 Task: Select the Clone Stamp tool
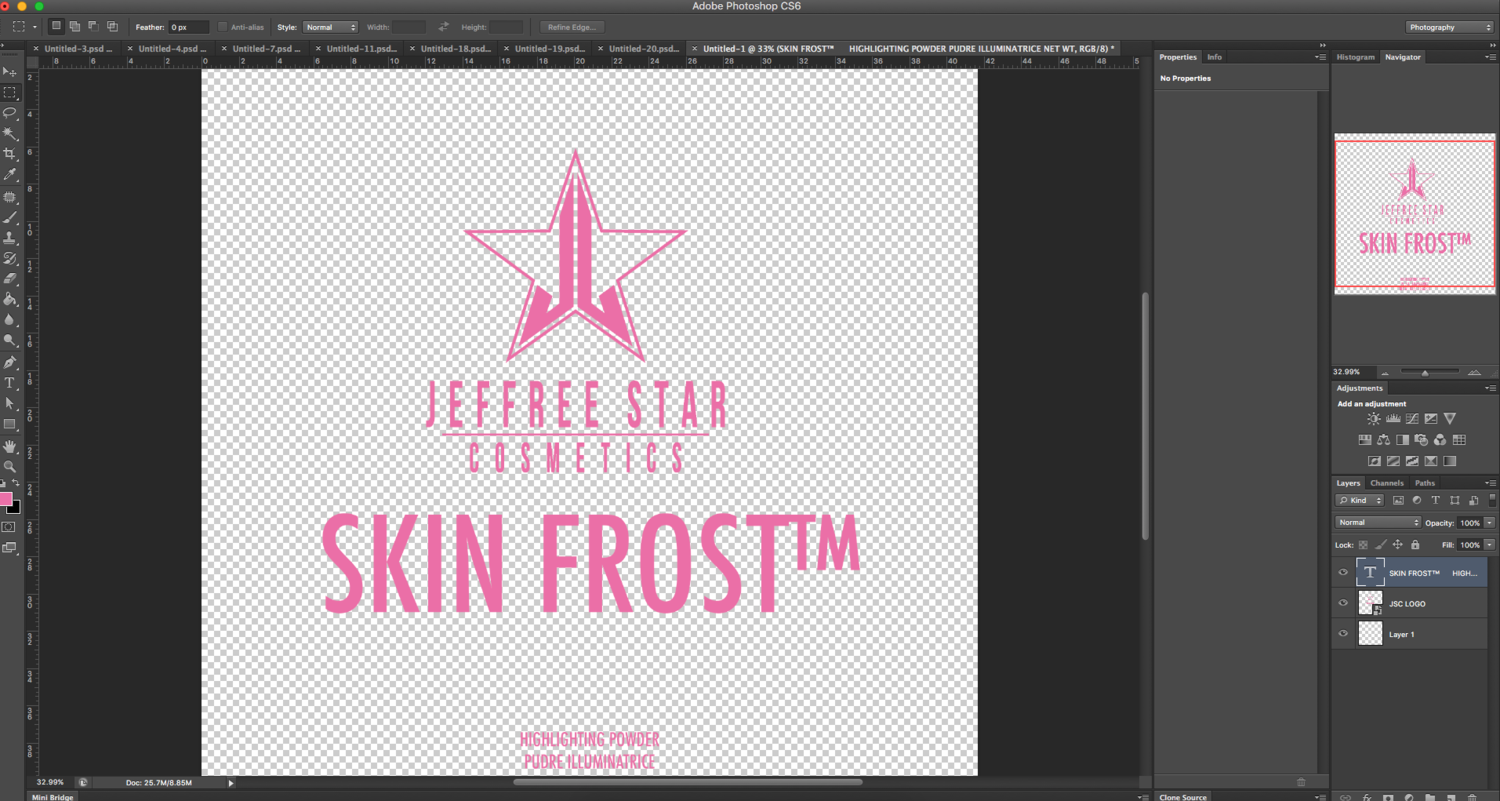pyautogui.click(x=10, y=238)
